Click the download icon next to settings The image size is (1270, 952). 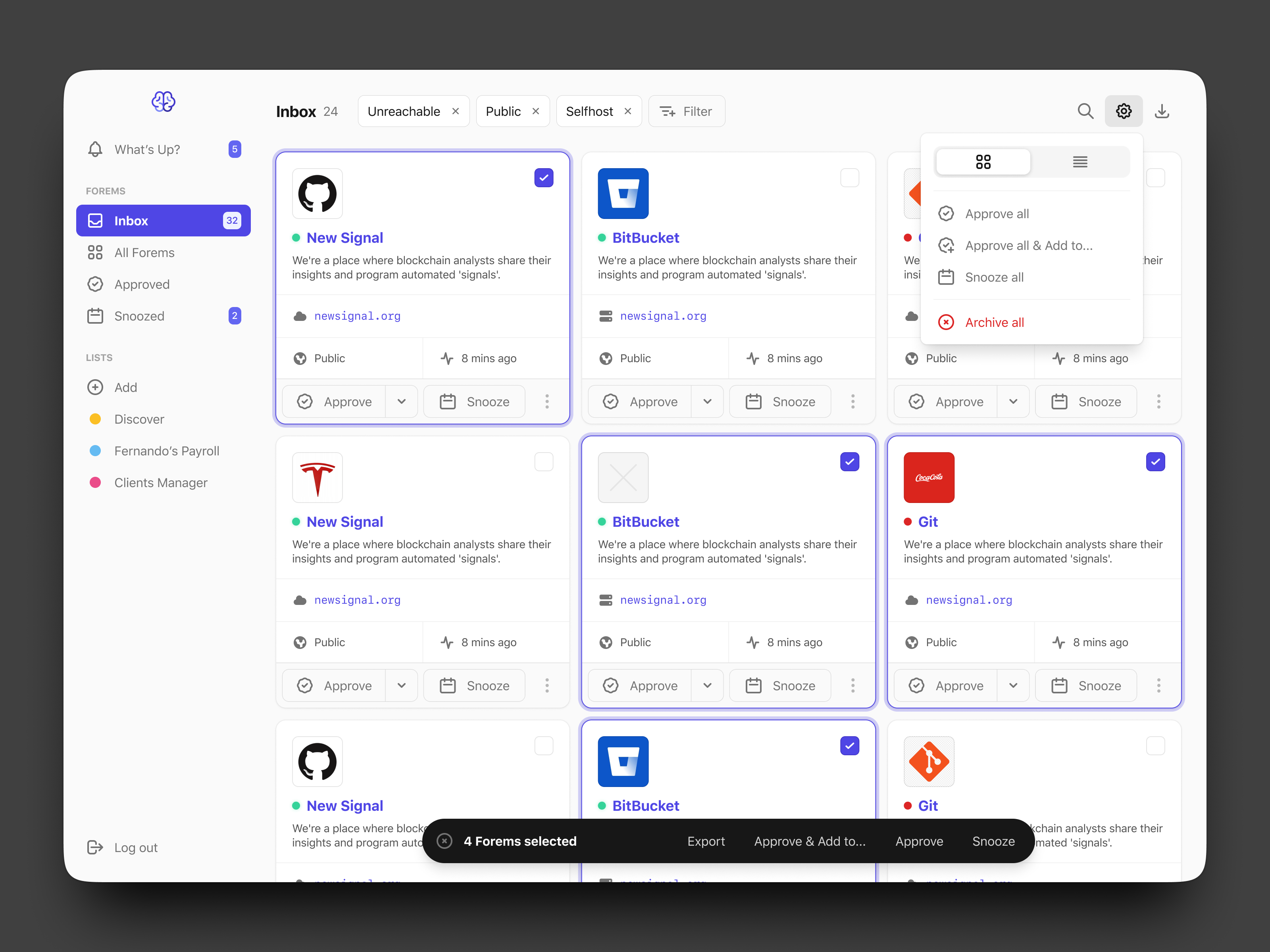click(x=1162, y=111)
